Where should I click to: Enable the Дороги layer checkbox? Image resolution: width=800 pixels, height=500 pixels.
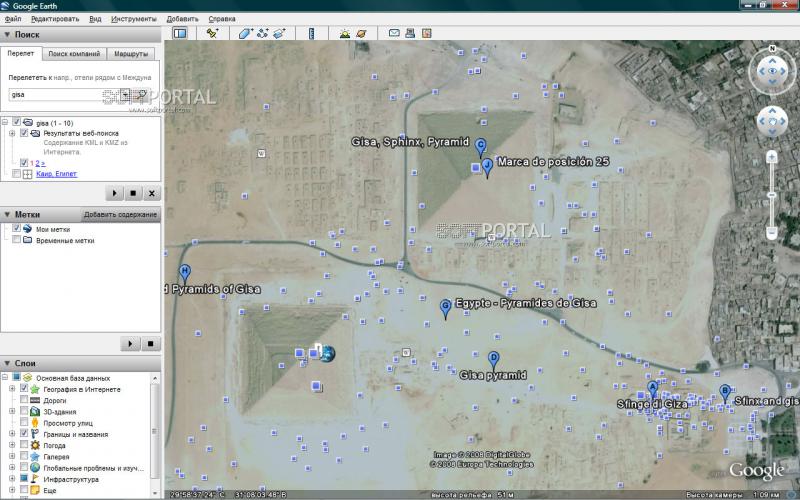(23, 400)
